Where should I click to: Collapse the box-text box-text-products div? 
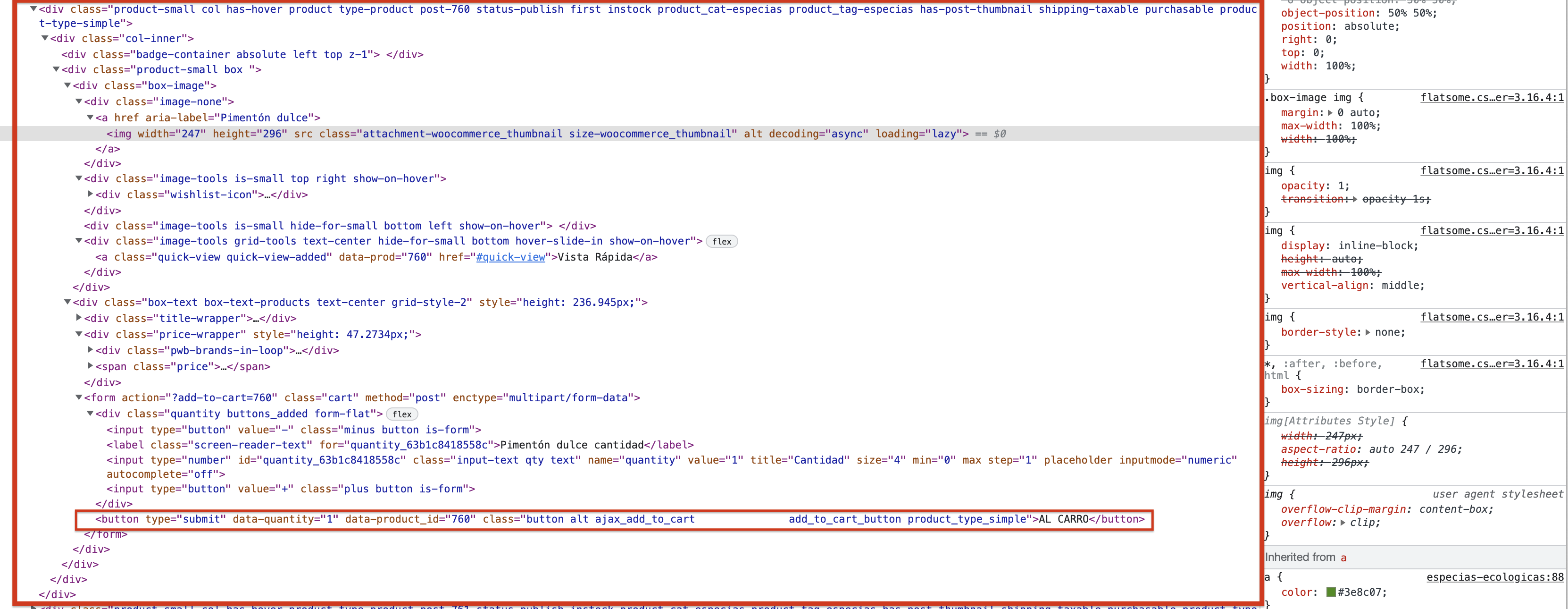pyautogui.click(x=67, y=302)
